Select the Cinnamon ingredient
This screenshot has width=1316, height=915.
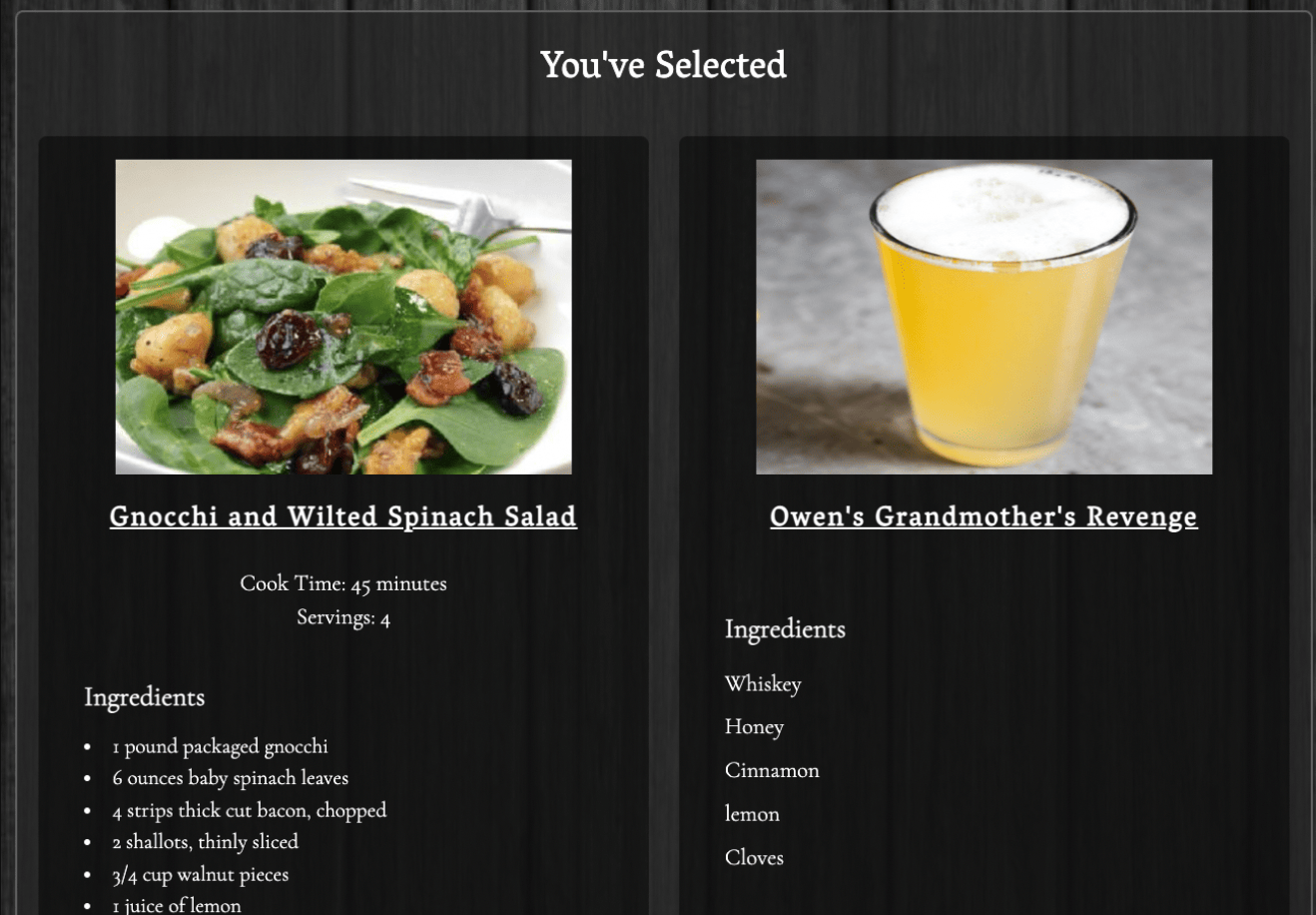[x=772, y=770]
